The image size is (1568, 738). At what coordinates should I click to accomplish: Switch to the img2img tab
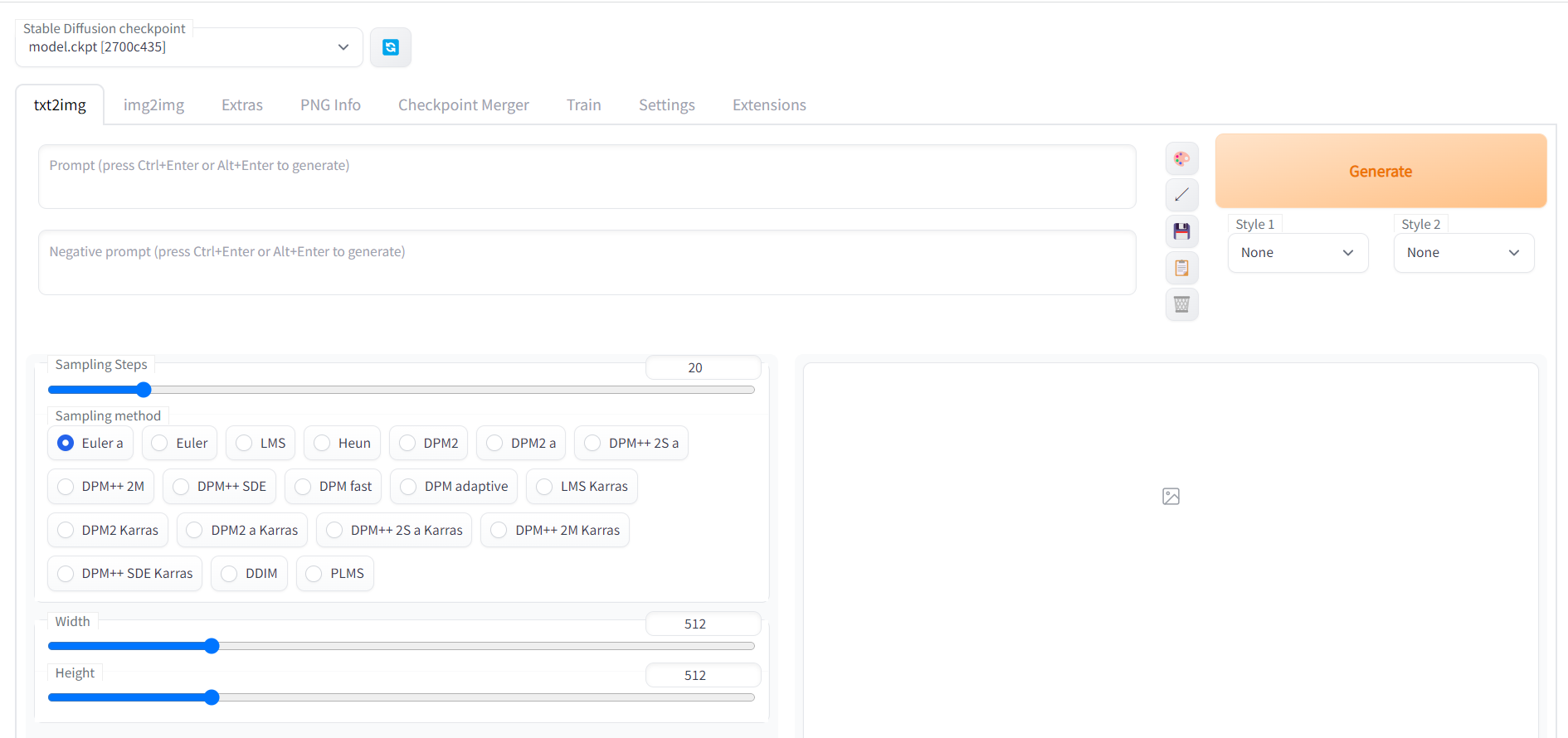tap(154, 105)
